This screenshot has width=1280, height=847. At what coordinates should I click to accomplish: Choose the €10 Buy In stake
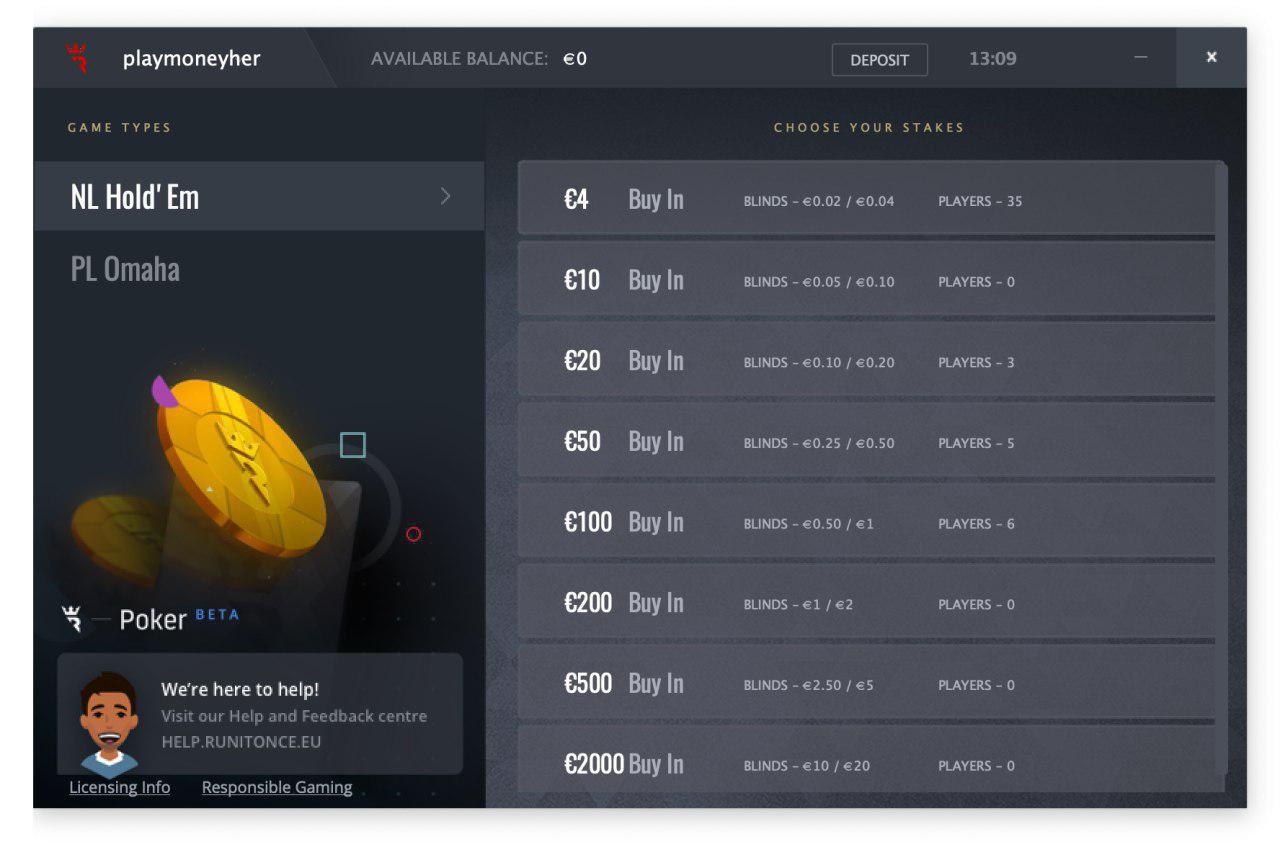[867, 280]
